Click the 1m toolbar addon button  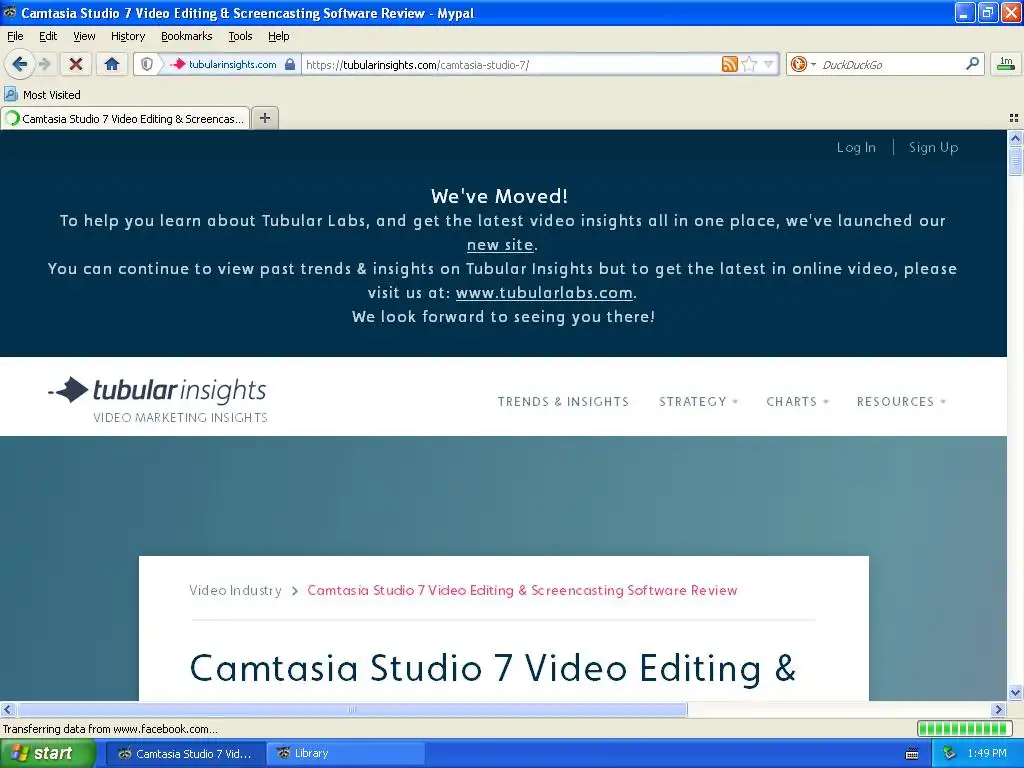coord(1006,64)
